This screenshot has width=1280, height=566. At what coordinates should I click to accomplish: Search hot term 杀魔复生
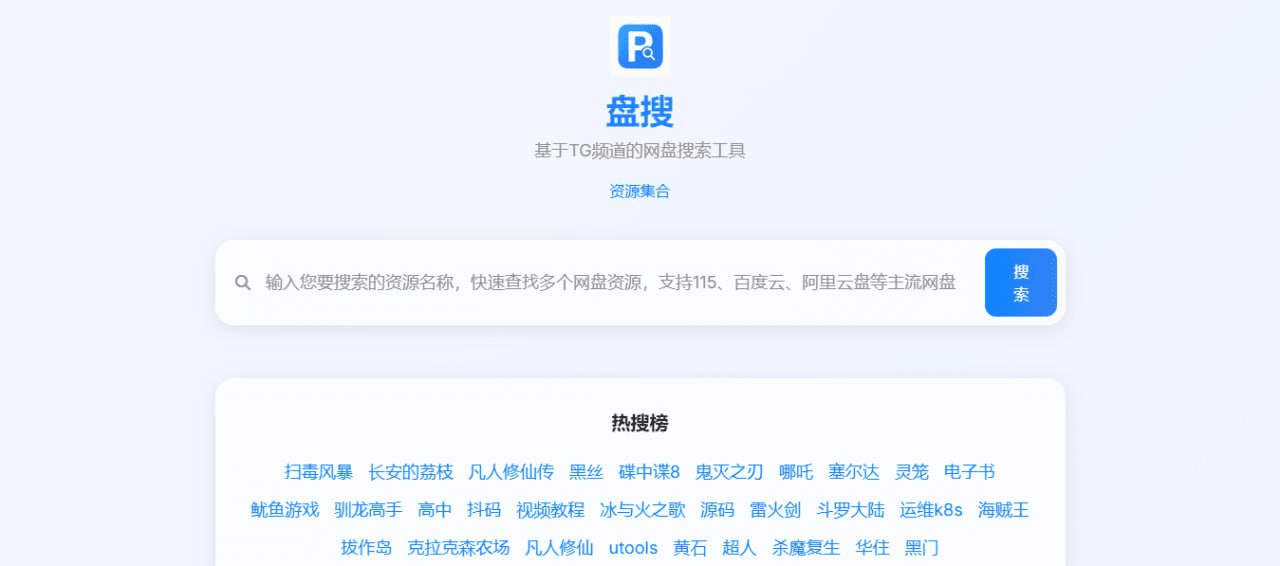[x=806, y=548]
